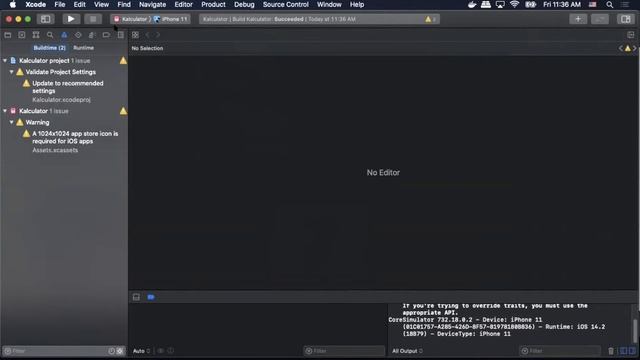This screenshot has height=360, width=640.
Task: Clear the console with trash icon
Action: click(611, 351)
